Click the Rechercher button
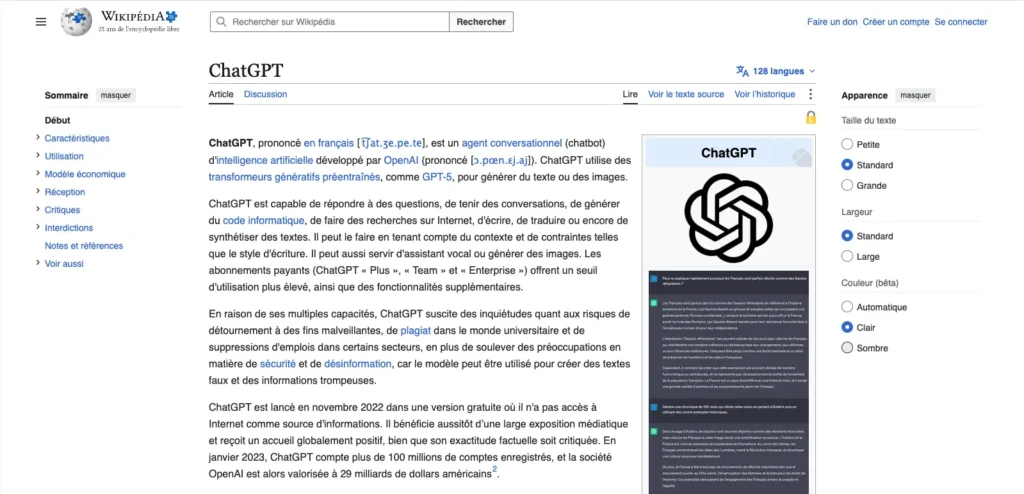The image size is (1024, 494). 481,22
